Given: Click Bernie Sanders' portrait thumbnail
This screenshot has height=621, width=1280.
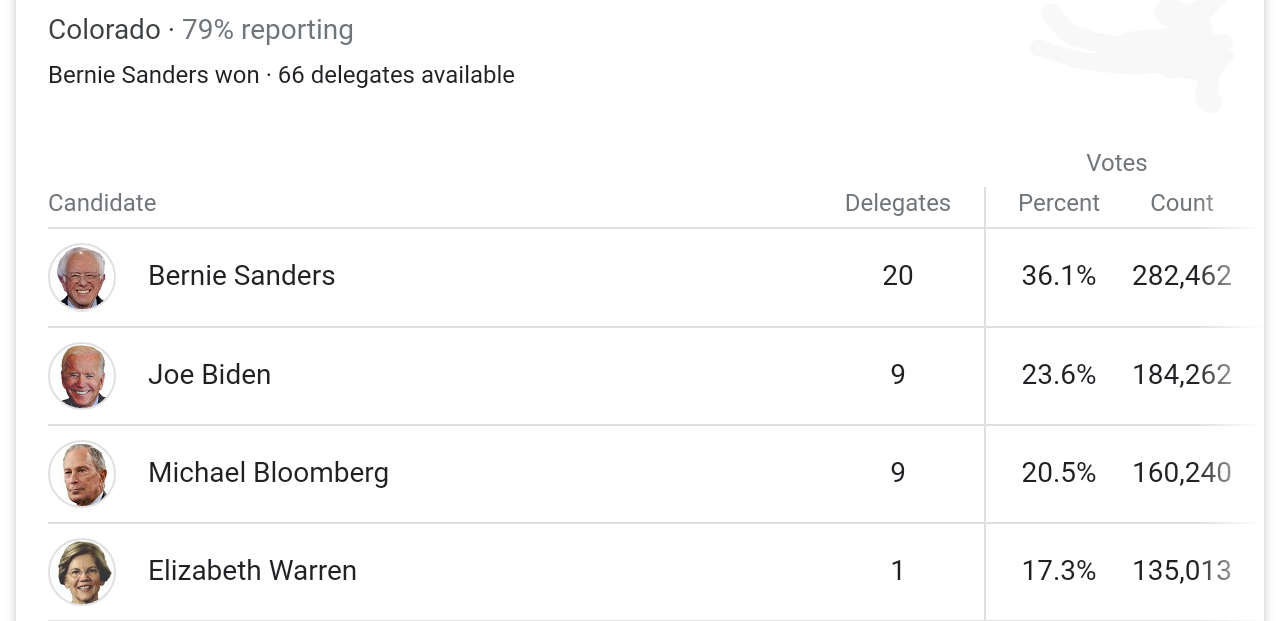Looking at the screenshot, I should point(82,277).
